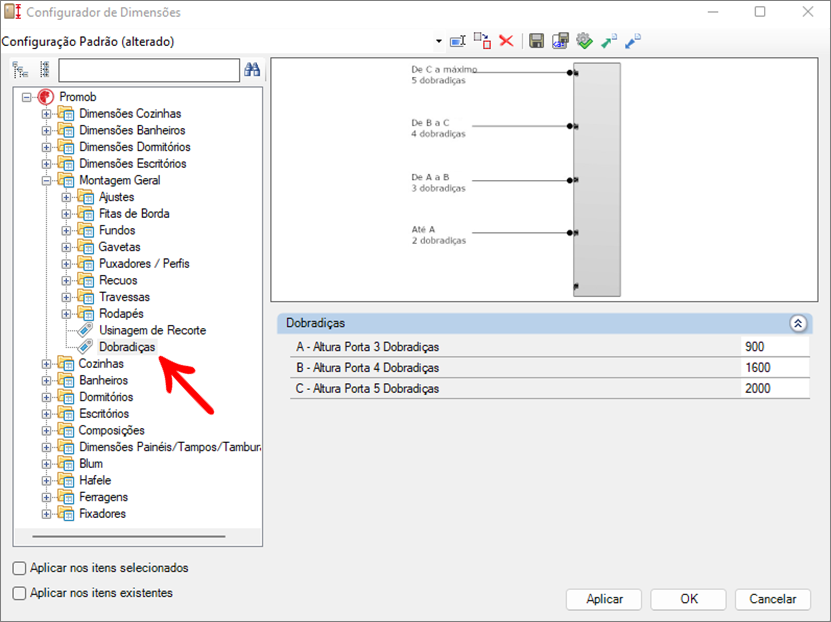Edit the C - Altura Porta 5 Dobradiças value 2000
831x622 pixels.
pyautogui.click(x=775, y=388)
